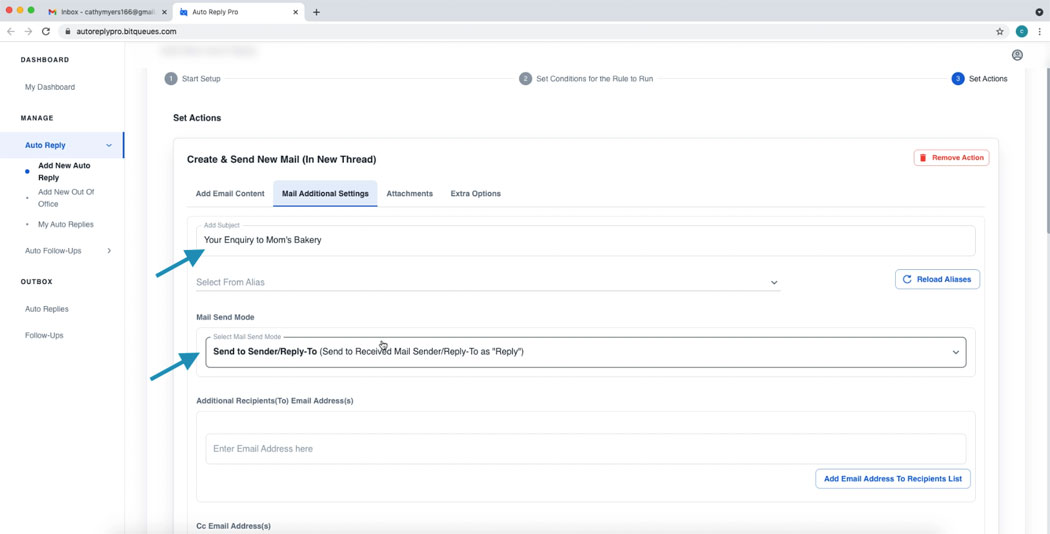
Task: Click the Reload Aliases button
Action: click(938, 279)
